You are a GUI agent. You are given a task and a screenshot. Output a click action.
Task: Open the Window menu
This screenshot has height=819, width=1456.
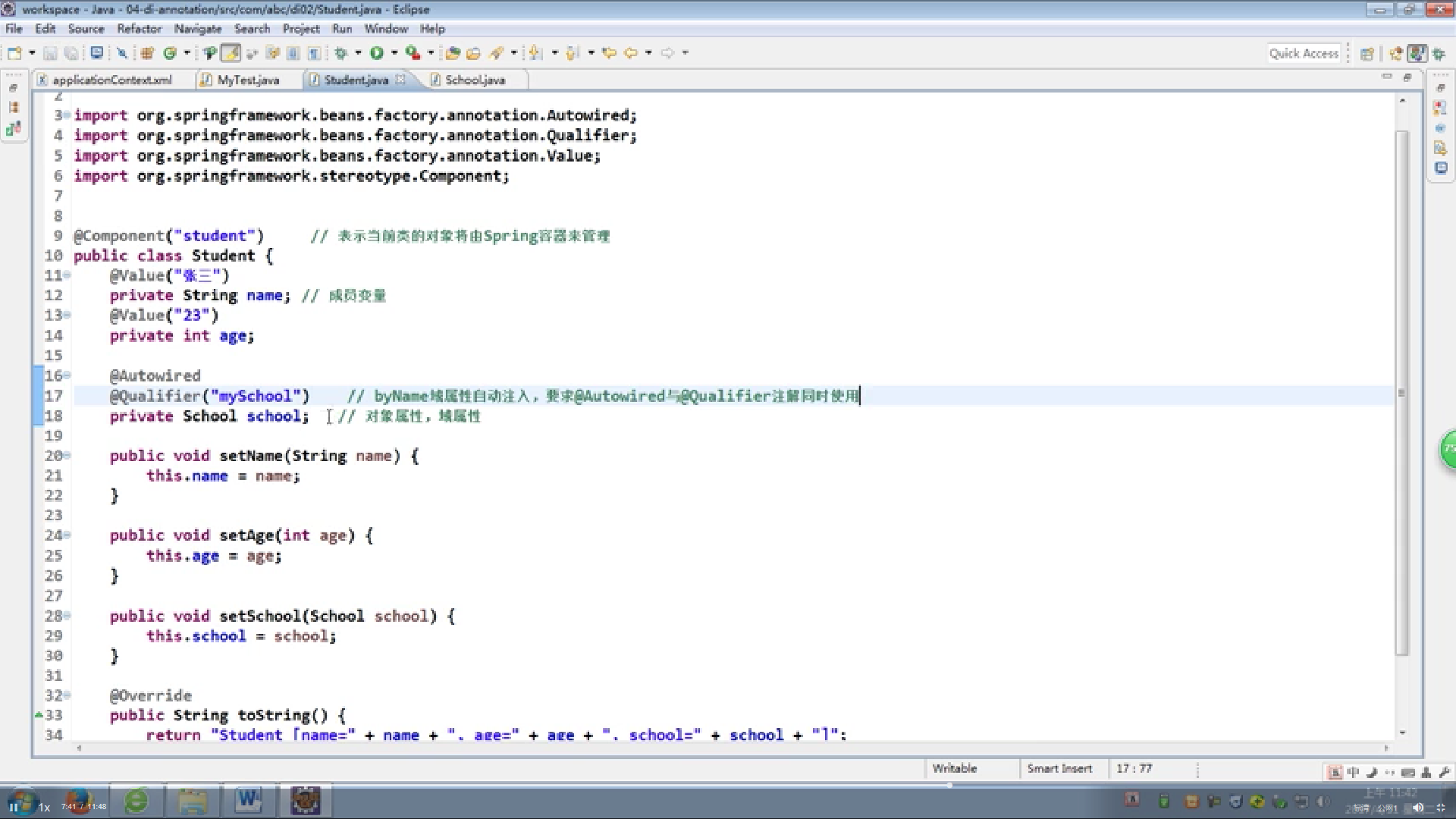coord(386,29)
